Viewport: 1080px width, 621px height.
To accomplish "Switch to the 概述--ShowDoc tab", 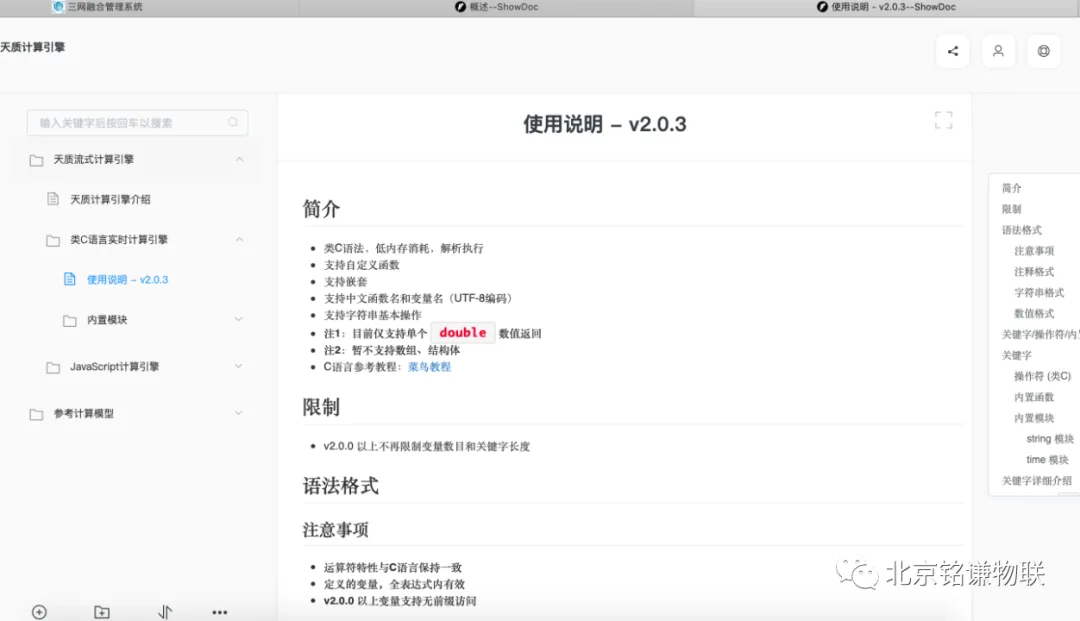I will click(x=498, y=7).
